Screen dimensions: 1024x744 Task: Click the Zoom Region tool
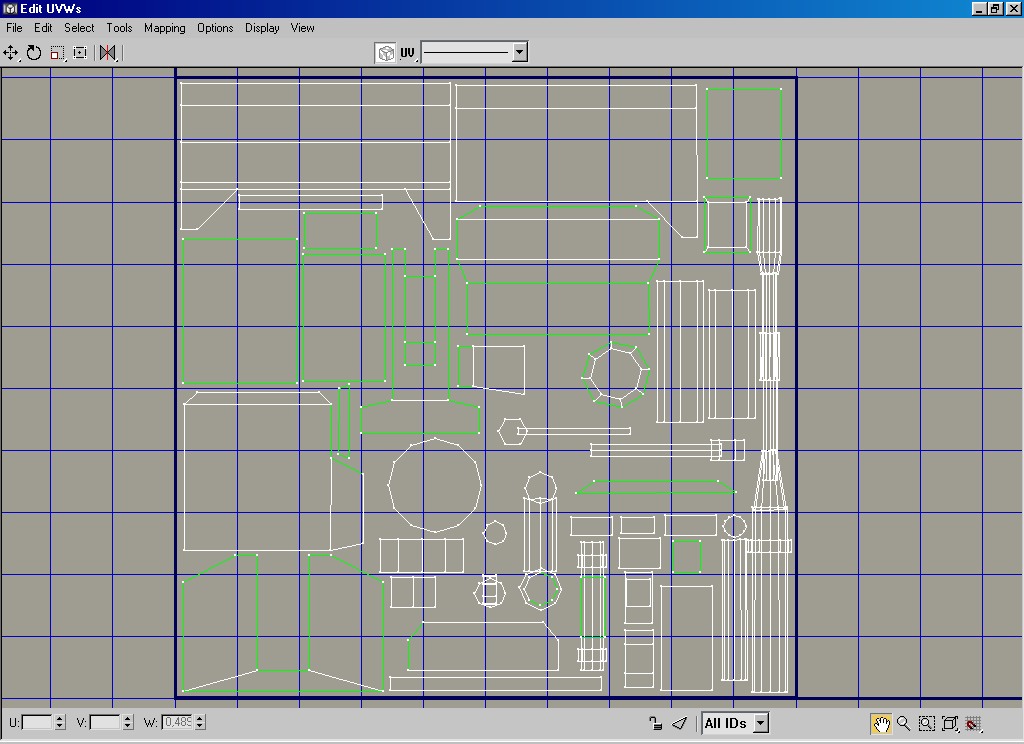click(927, 723)
